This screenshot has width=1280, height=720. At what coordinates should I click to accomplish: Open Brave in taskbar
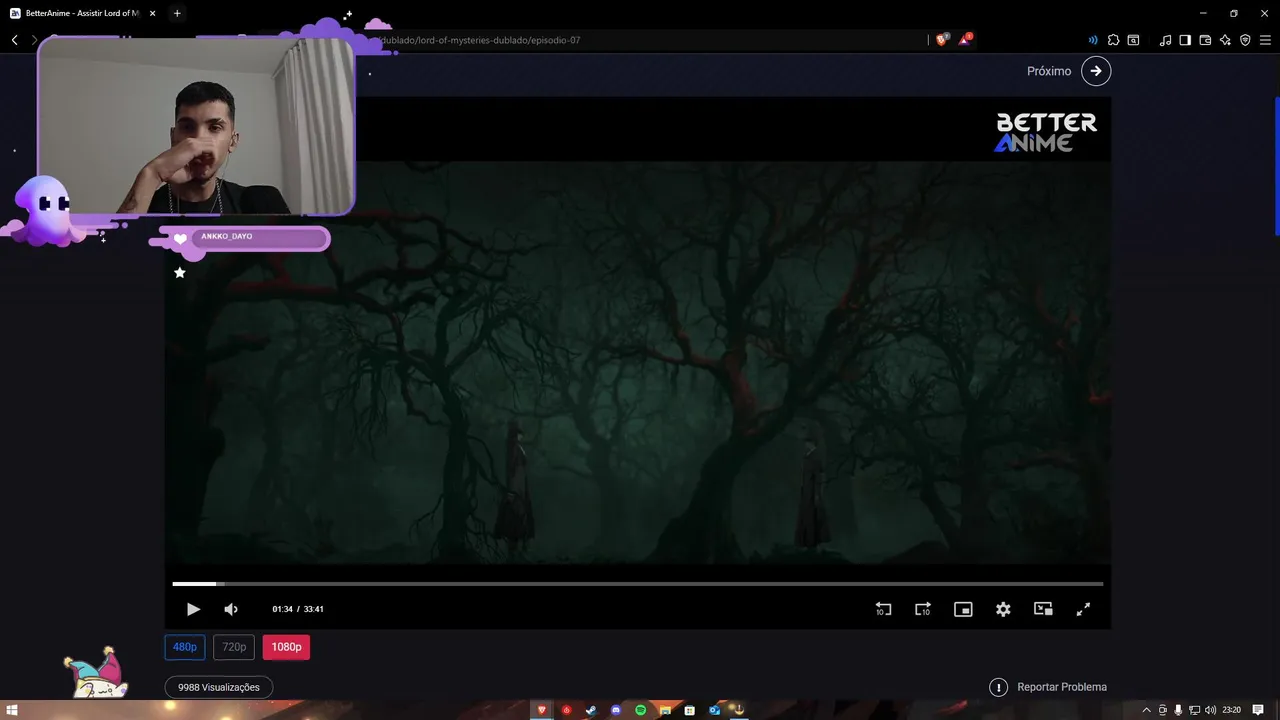[543, 710]
